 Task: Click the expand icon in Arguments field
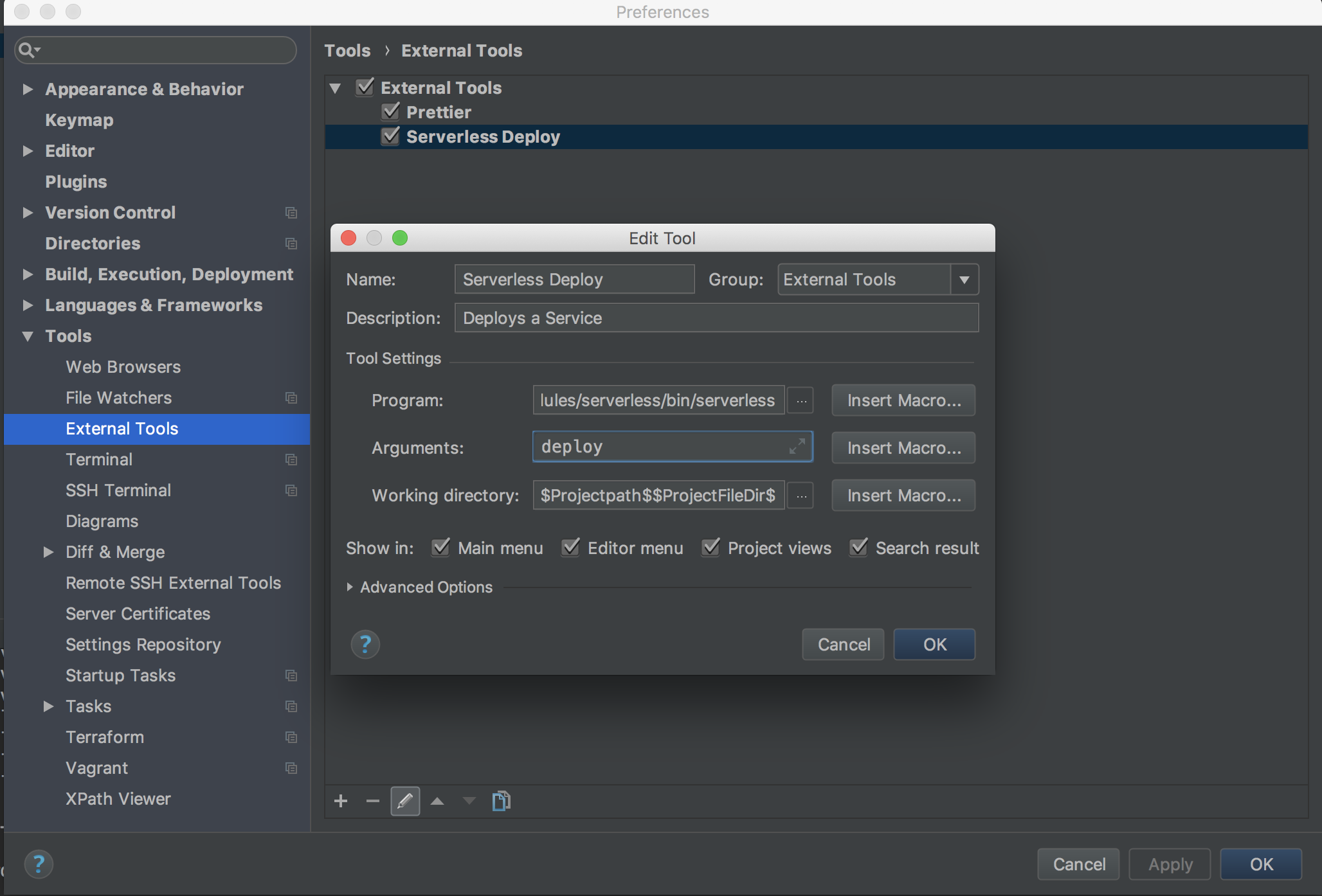(797, 446)
